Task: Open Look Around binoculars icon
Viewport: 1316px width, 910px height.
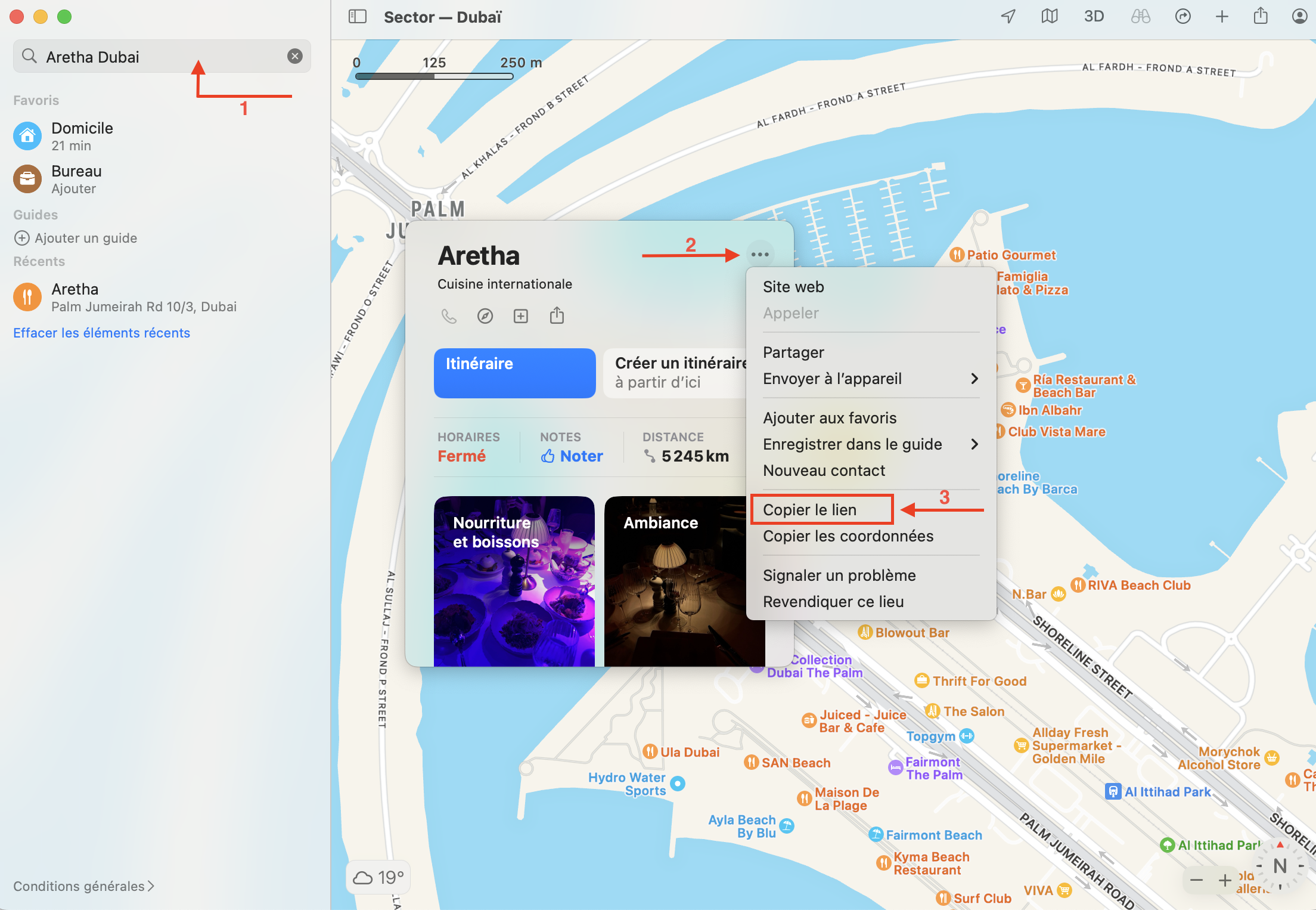Action: pyautogui.click(x=1140, y=17)
